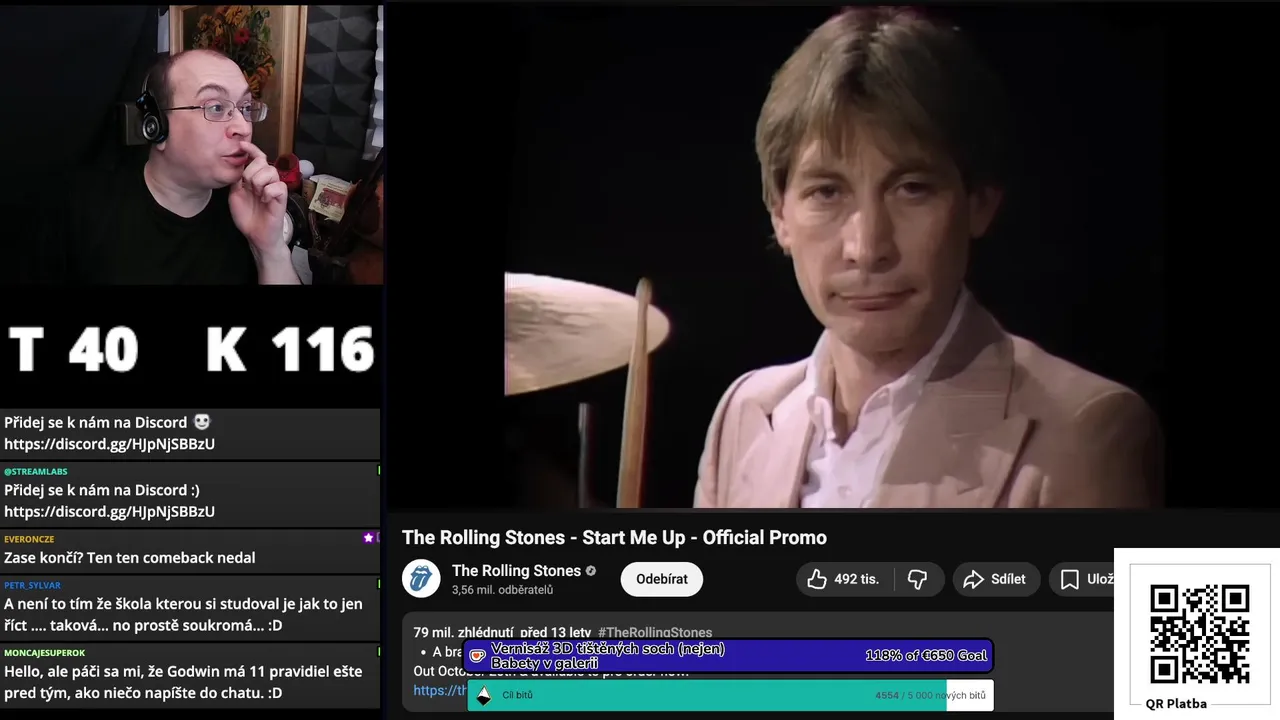Click the €650 goal progress bar
Screen dimensions: 1280x720
728,656
